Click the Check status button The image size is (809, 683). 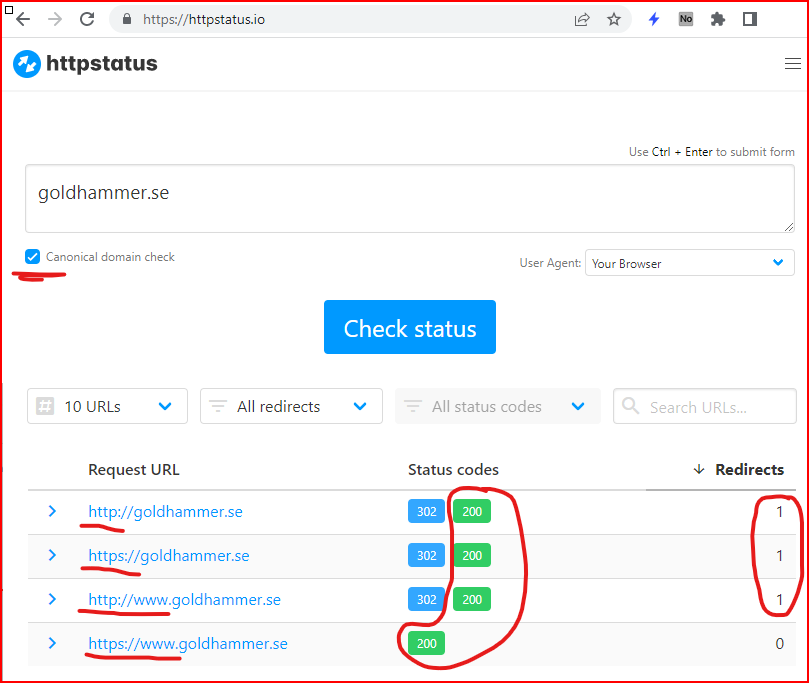[410, 327]
